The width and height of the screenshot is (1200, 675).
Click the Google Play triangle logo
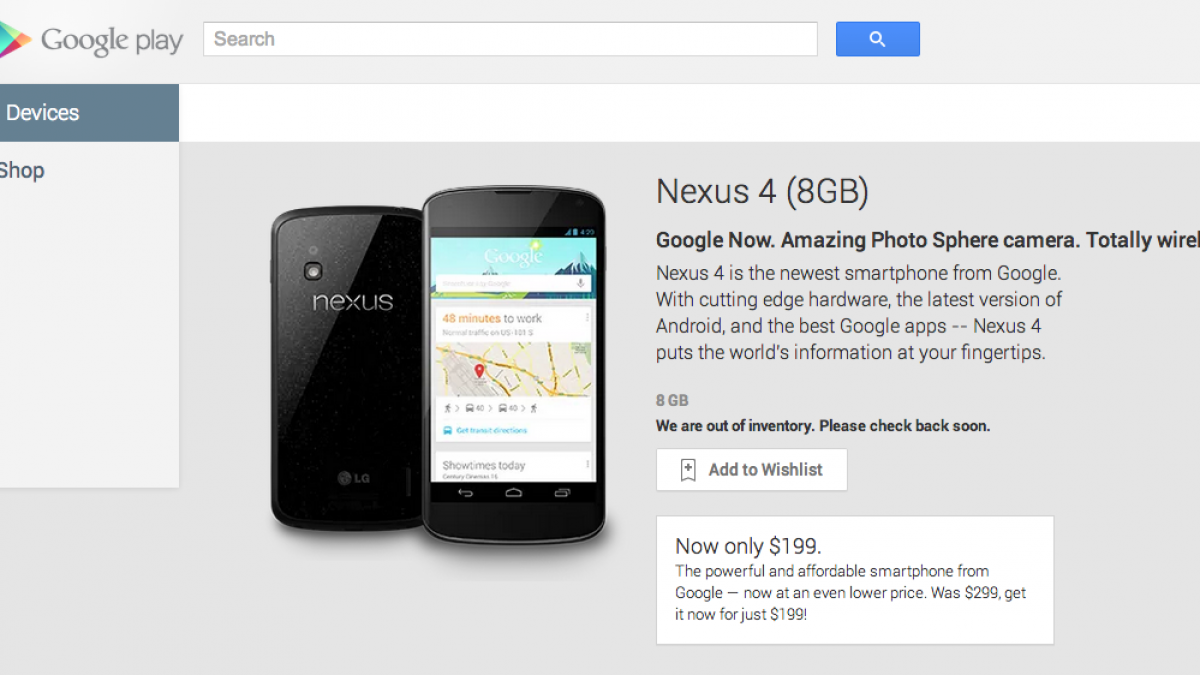click(x=14, y=40)
